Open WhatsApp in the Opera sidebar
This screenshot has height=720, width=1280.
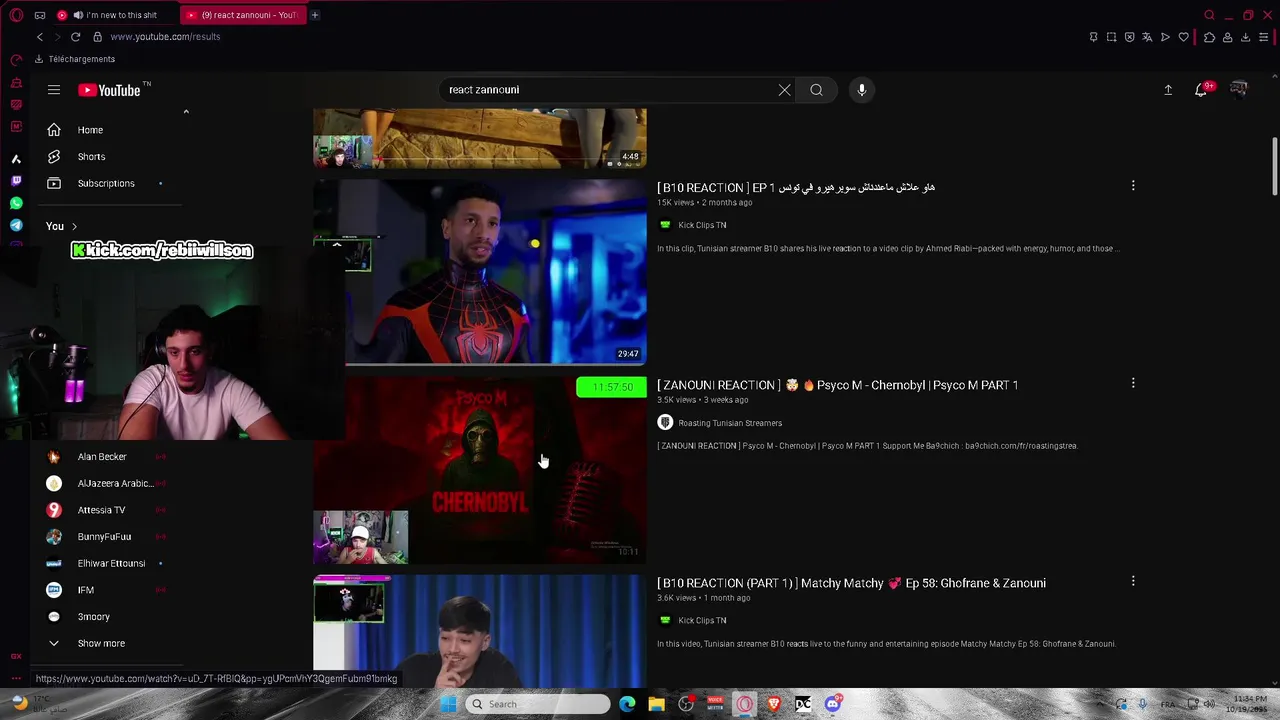click(16, 203)
